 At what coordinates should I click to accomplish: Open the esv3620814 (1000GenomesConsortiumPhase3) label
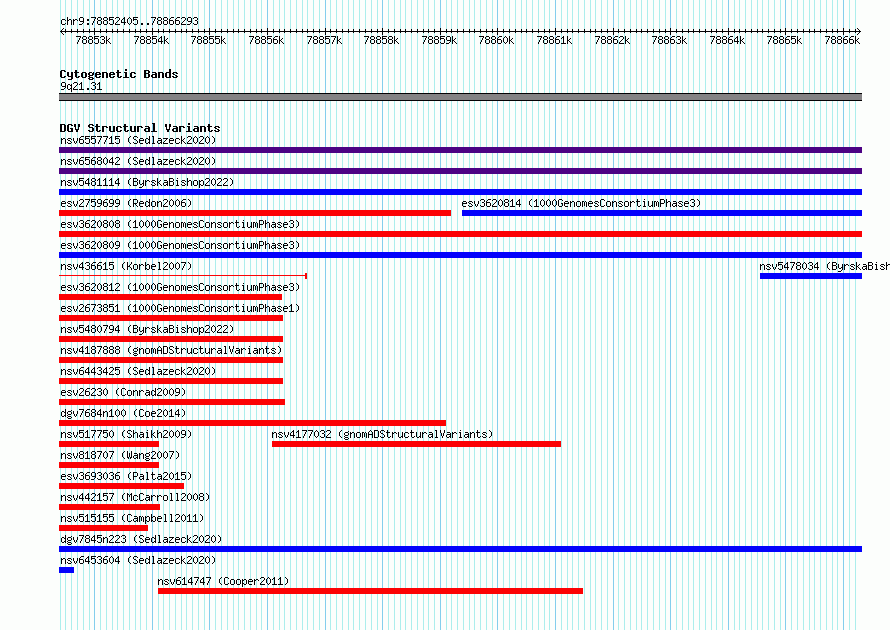coord(581,203)
